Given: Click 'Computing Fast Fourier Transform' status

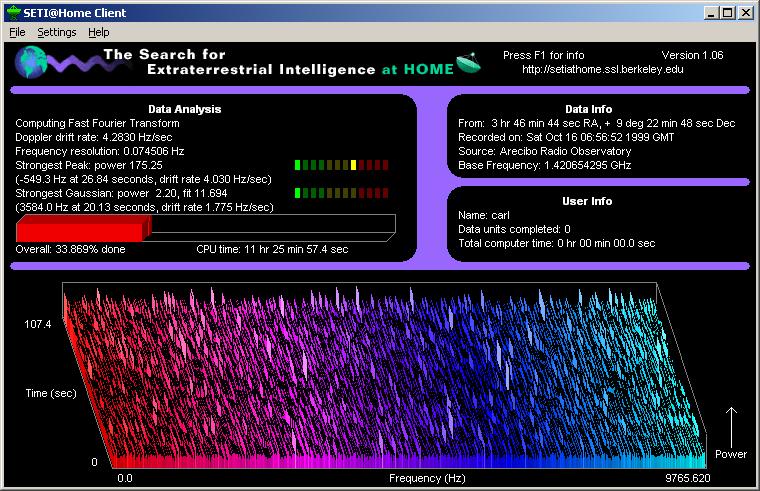Looking at the screenshot, I should tap(97, 124).
